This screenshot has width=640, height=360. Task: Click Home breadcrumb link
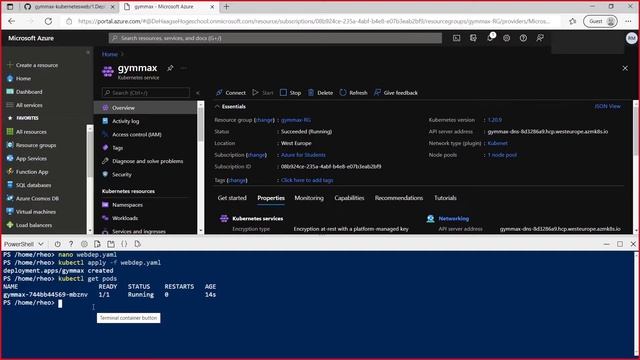[x=109, y=54]
